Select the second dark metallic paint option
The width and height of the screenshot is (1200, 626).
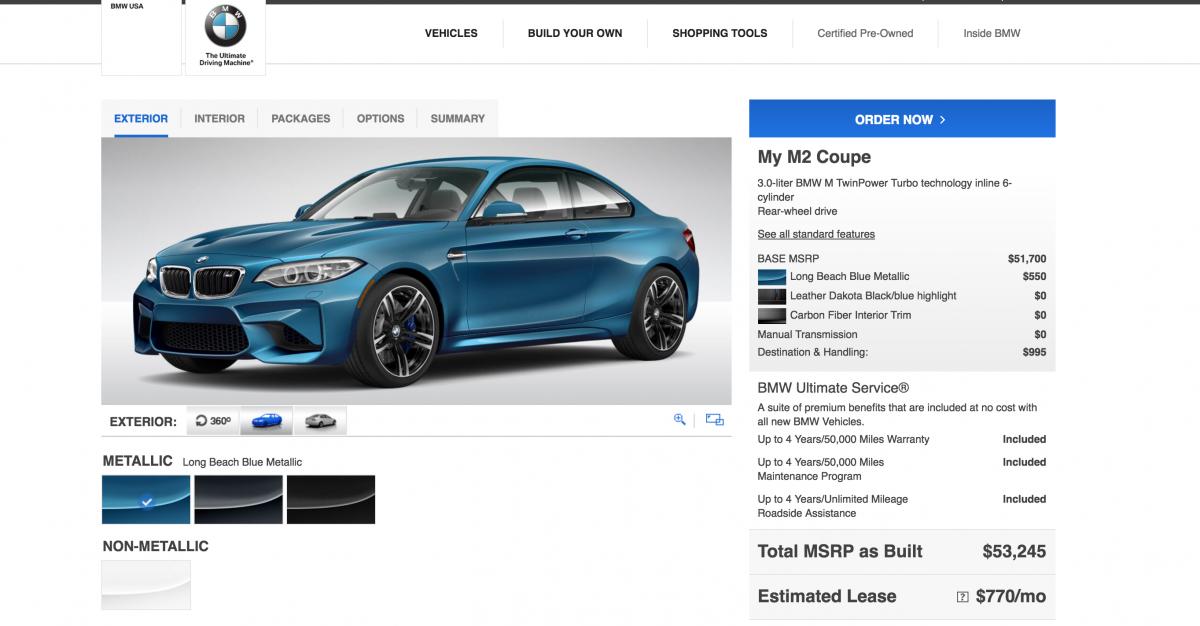tap(238, 499)
